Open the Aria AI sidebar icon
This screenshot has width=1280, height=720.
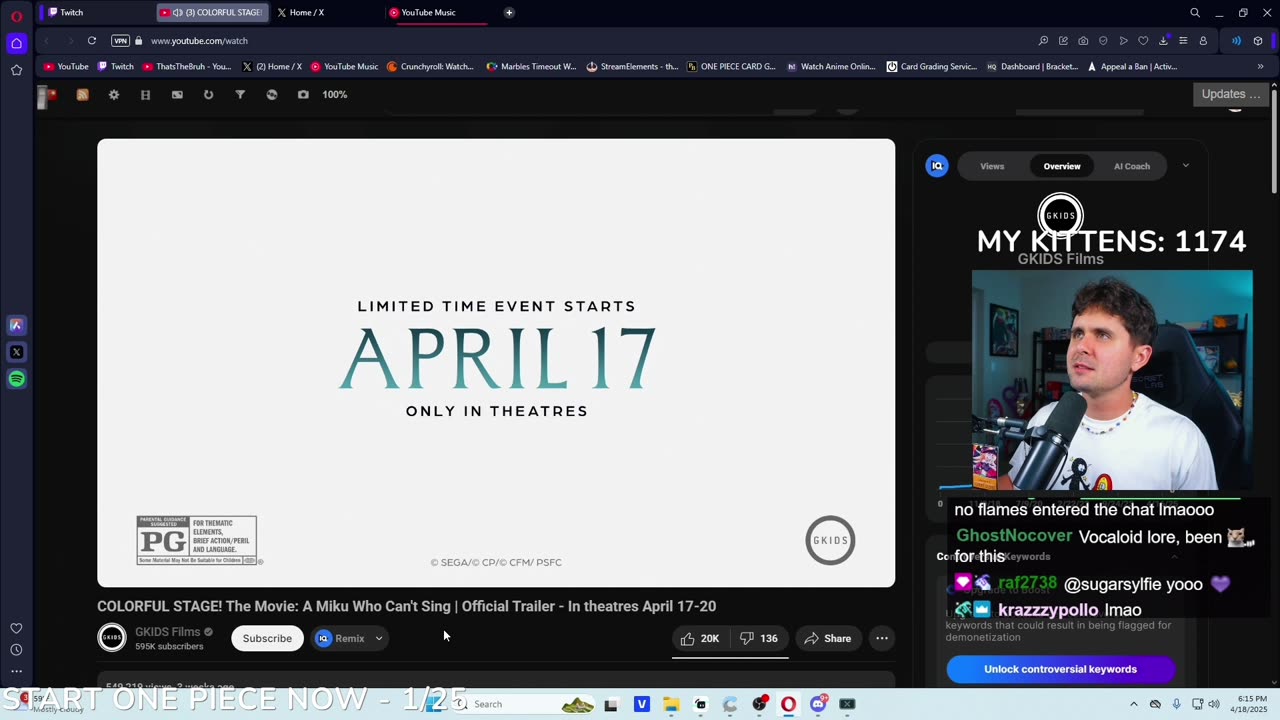pos(16,325)
